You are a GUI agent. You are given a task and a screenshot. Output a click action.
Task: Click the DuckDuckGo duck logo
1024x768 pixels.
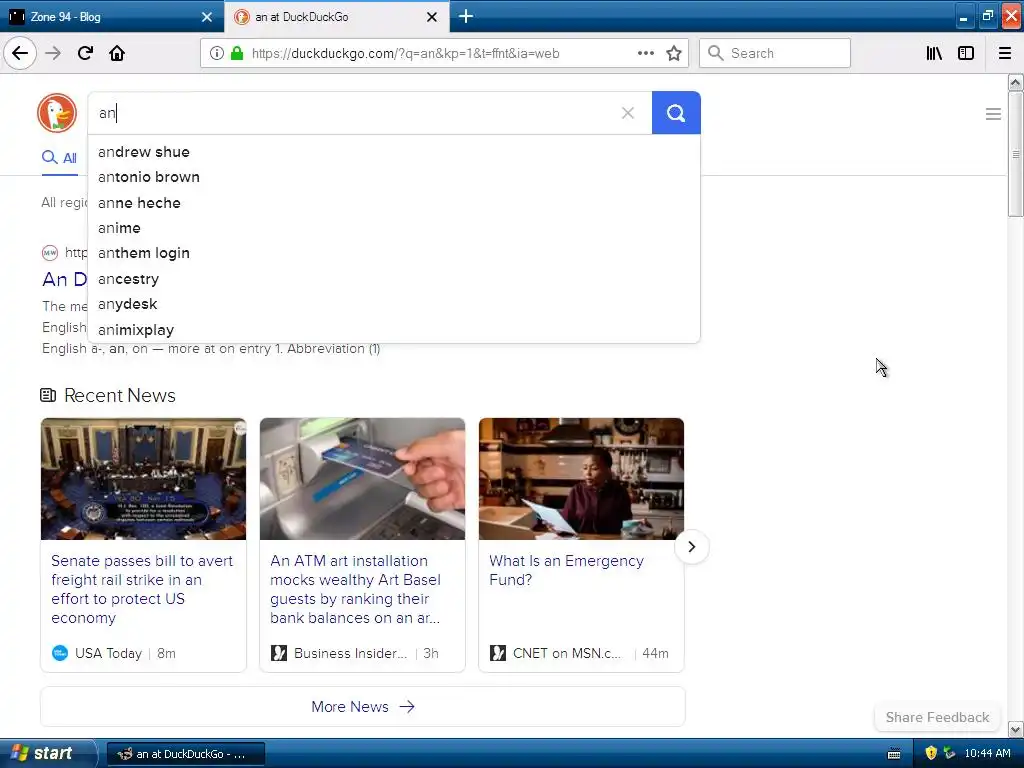pos(57,113)
